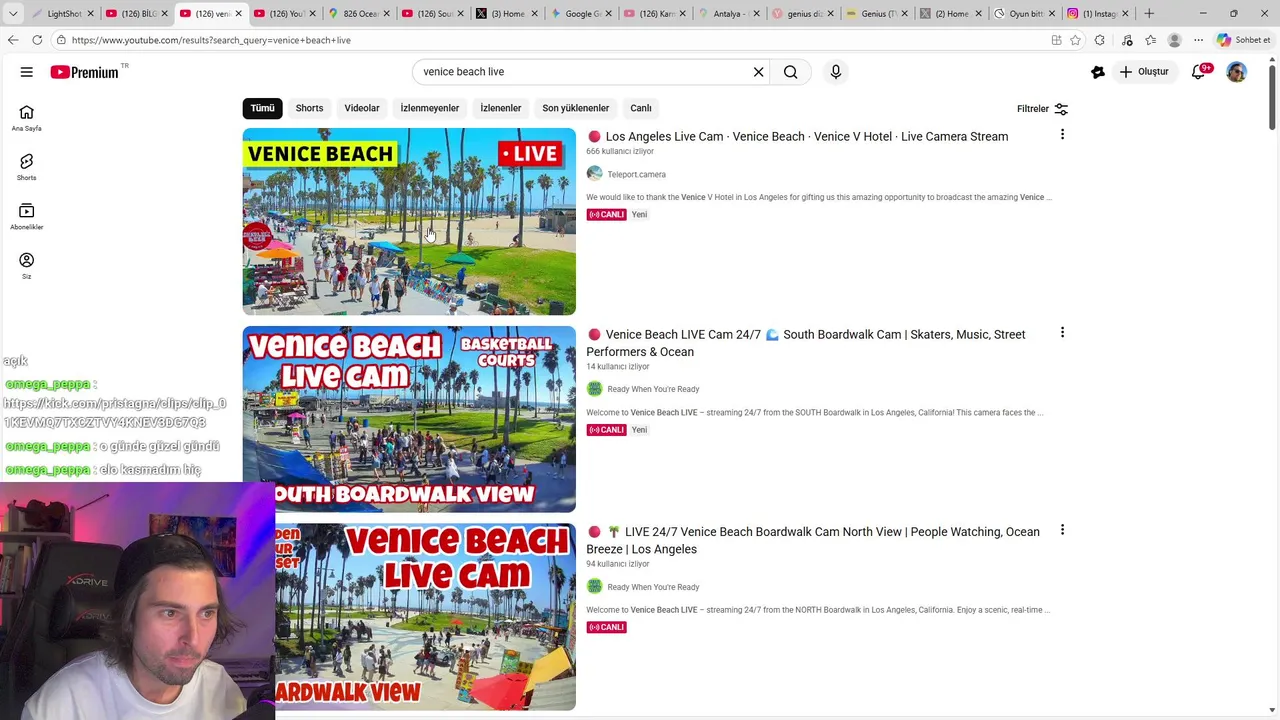Viewport: 1280px width, 720px height.
Task: Close the active venice YouTube tab
Action: coord(238,14)
